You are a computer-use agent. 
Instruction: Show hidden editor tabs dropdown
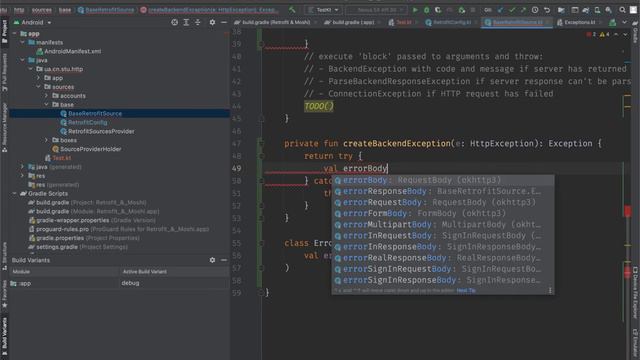click(624, 22)
